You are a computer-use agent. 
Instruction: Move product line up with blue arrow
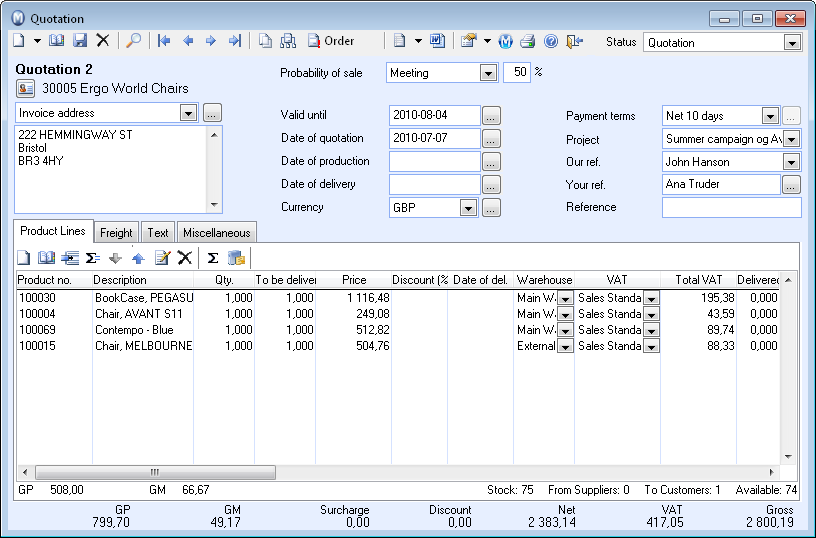[138, 258]
